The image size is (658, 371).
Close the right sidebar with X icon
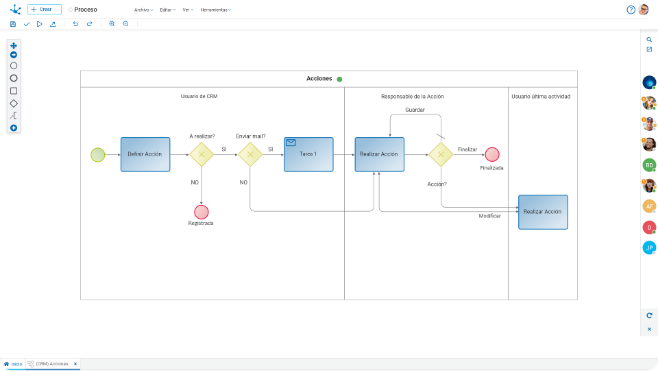(x=649, y=329)
